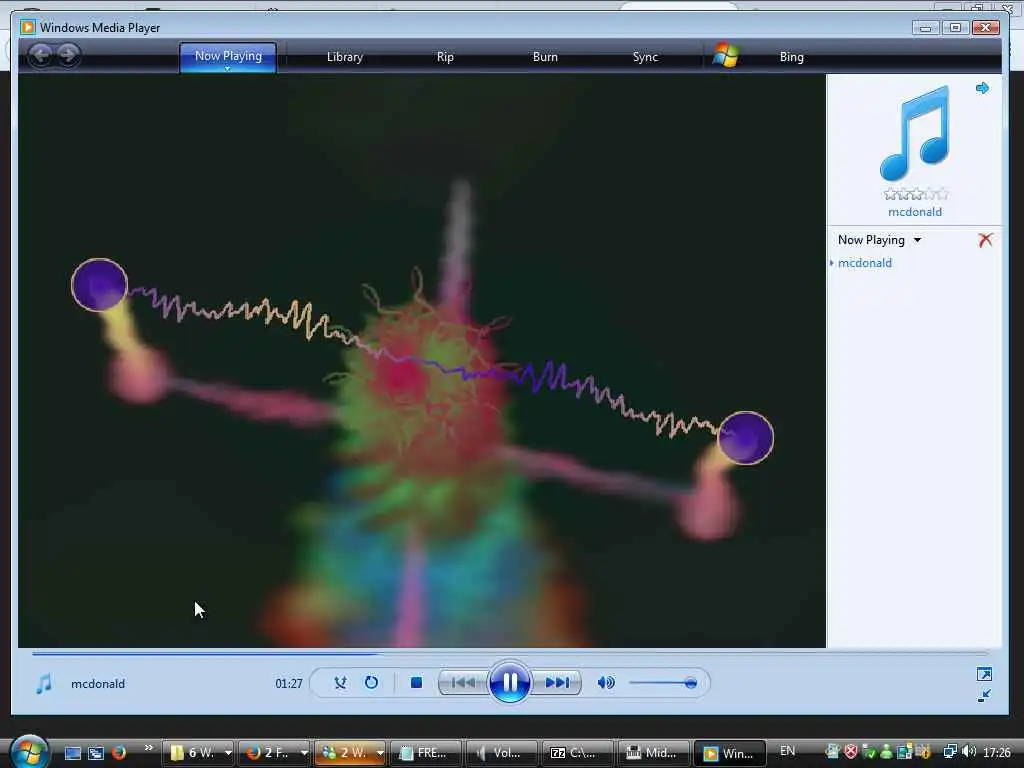The height and width of the screenshot is (768, 1024).
Task: Open the Now Playing tab
Action: [228, 56]
